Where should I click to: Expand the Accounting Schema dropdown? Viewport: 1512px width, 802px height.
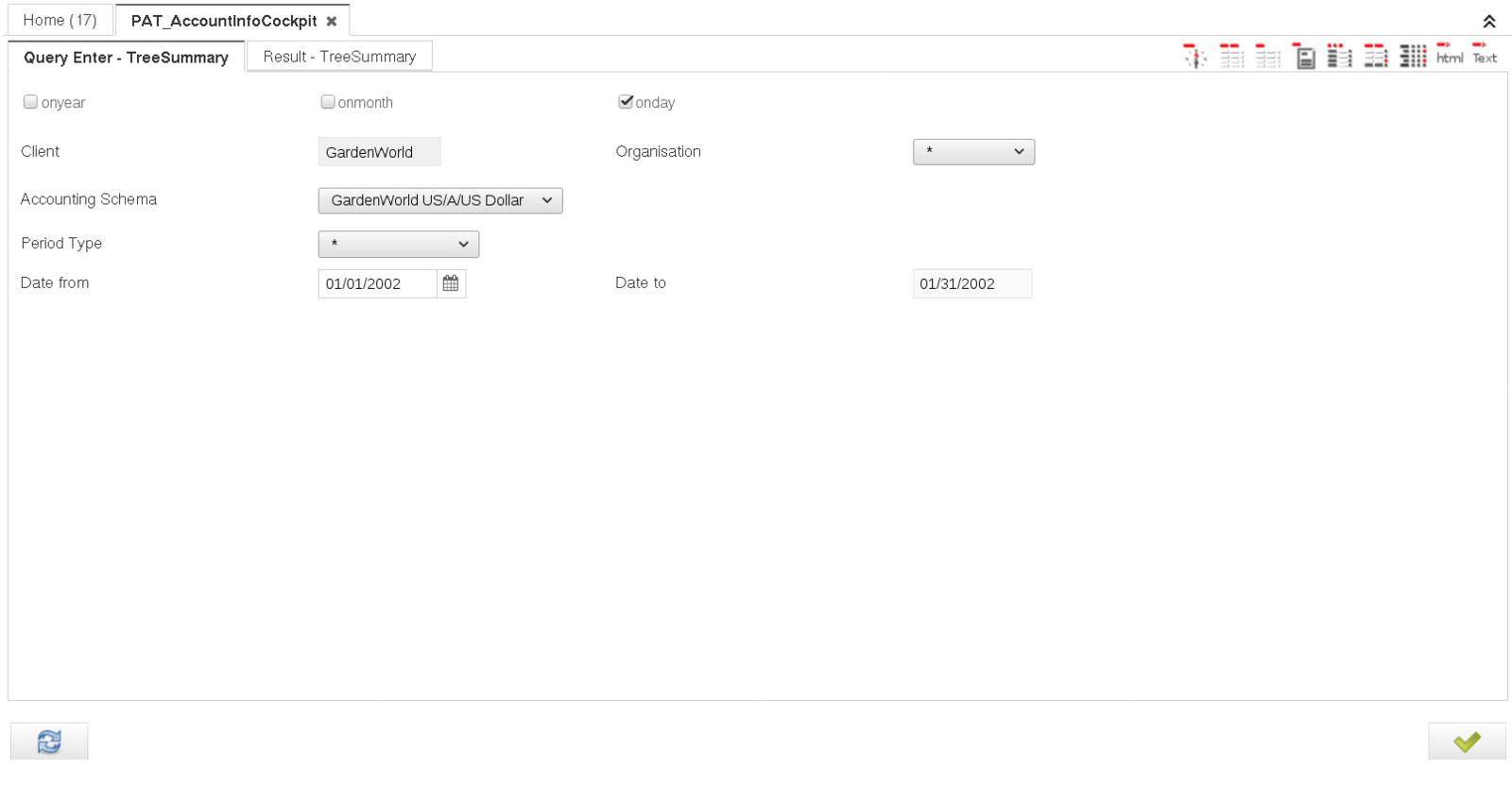440,200
